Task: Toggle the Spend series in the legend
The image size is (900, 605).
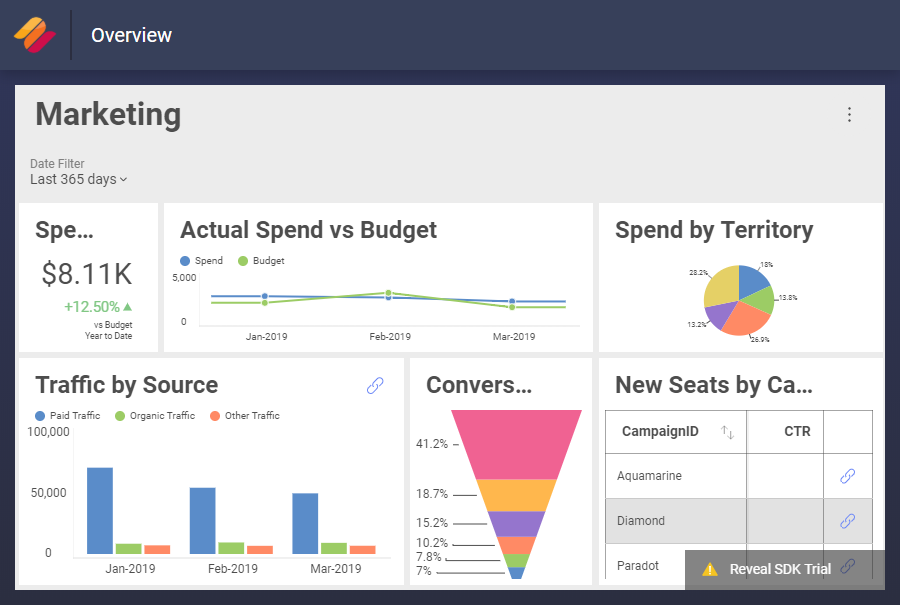Action: coord(203,260)
